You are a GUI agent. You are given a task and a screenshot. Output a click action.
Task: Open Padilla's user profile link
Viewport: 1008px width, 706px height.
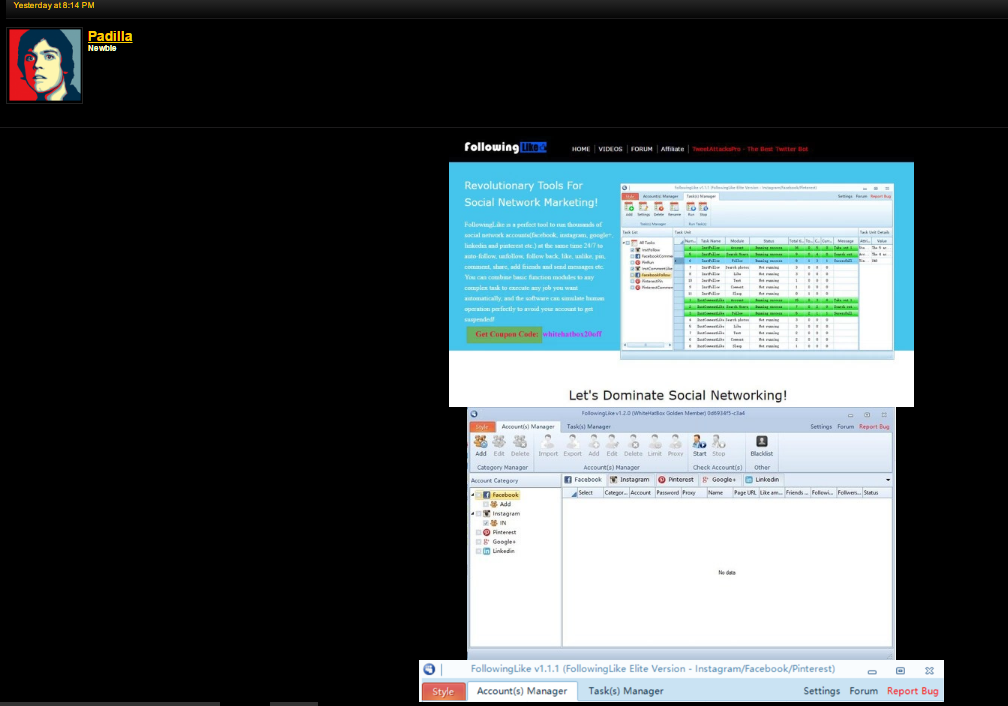coord(110,36)
